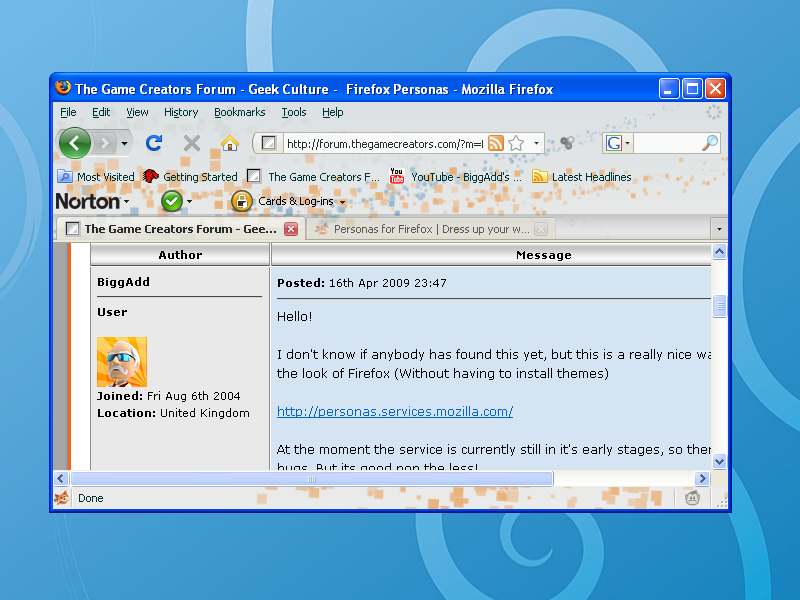The image size is (800, 600).
Task: Go back using the green Back arrow
Action: [x=74, y=143]
